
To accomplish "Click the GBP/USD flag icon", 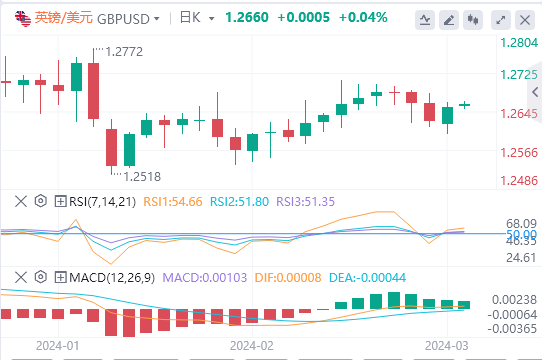I will 23,19.
